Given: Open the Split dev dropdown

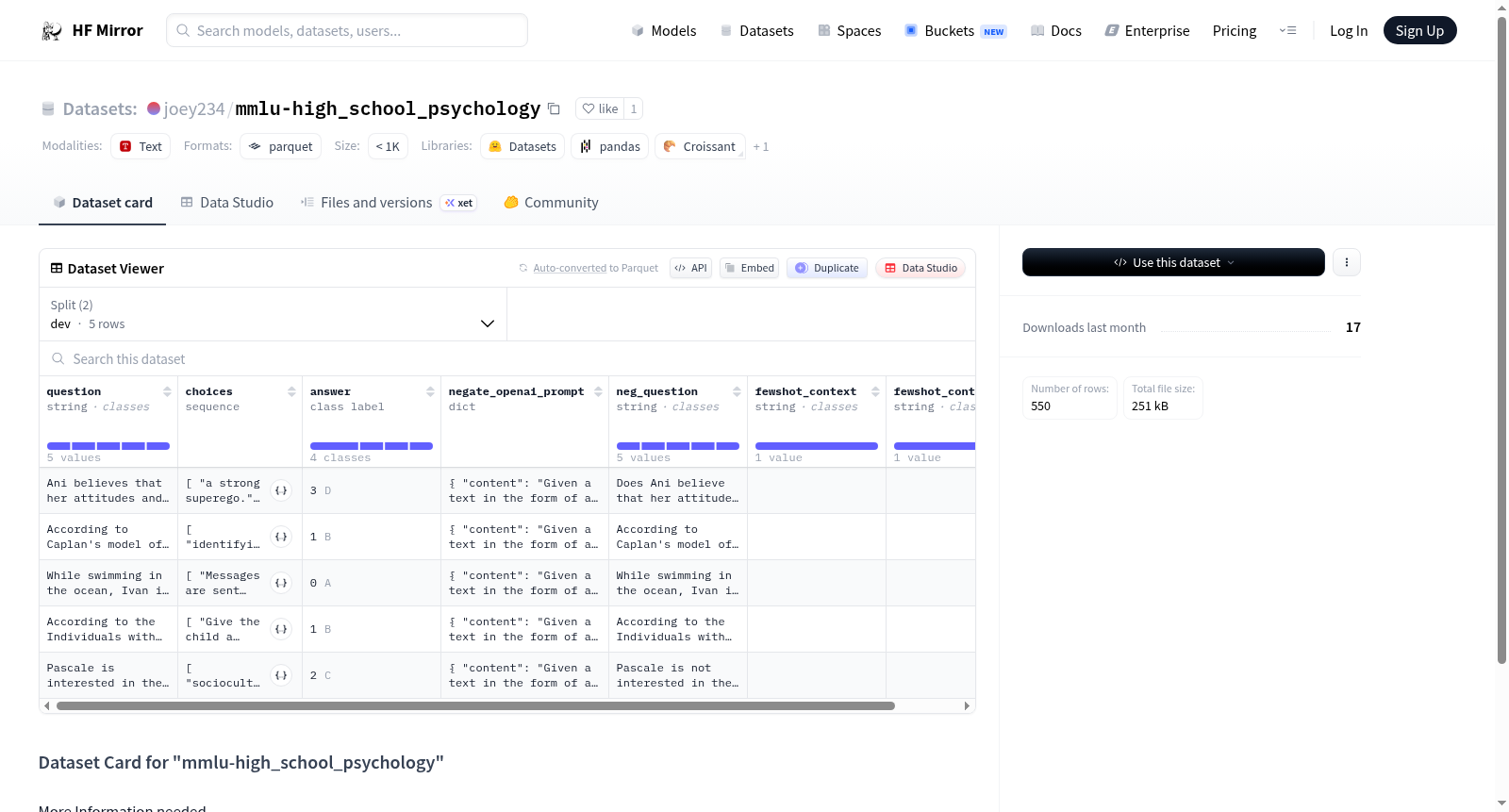Looking at the screenshot, I should [x=274, y=315].
